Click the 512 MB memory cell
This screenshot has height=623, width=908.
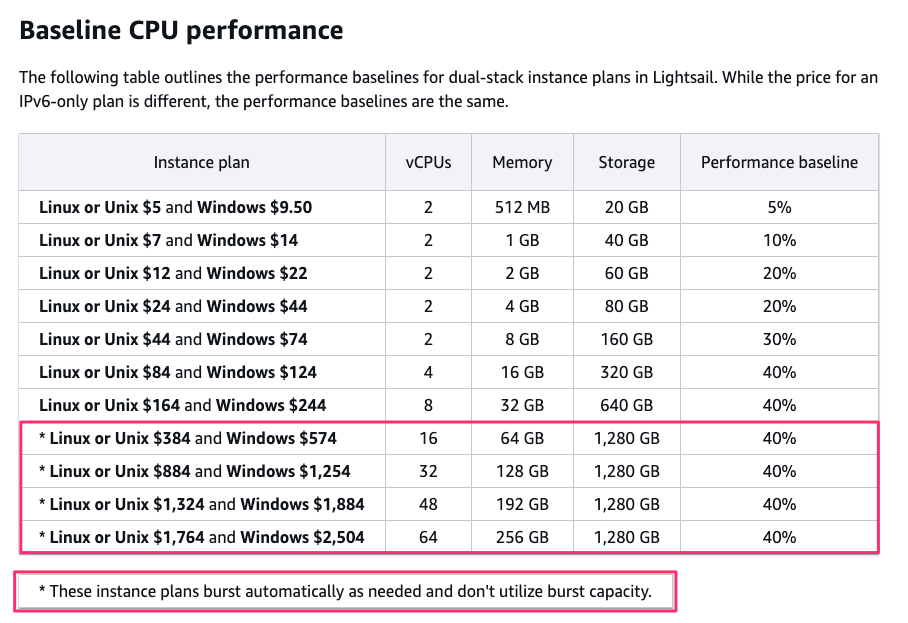(x=522, y=208)
